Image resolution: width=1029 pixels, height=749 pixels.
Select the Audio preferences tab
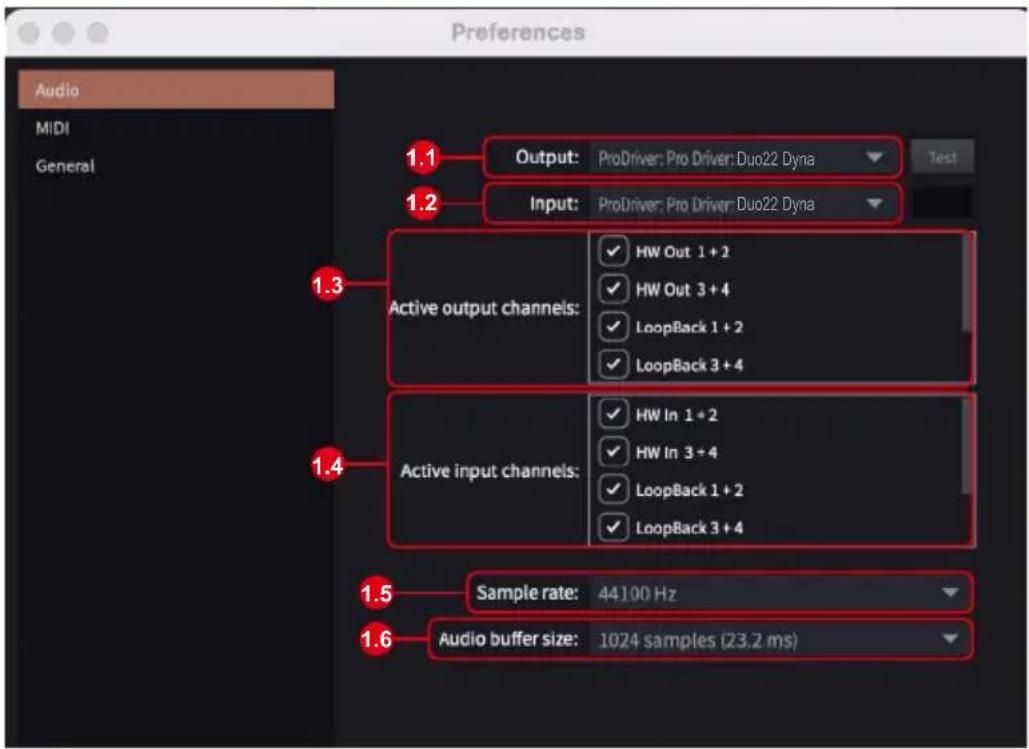(x=176, y=90)
